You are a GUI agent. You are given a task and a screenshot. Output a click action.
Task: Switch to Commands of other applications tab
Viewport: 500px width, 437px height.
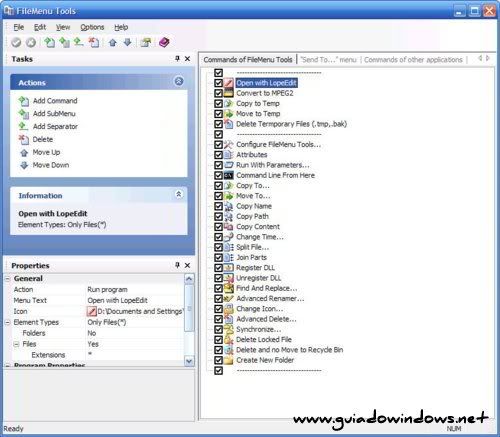(x=413, y=60)
